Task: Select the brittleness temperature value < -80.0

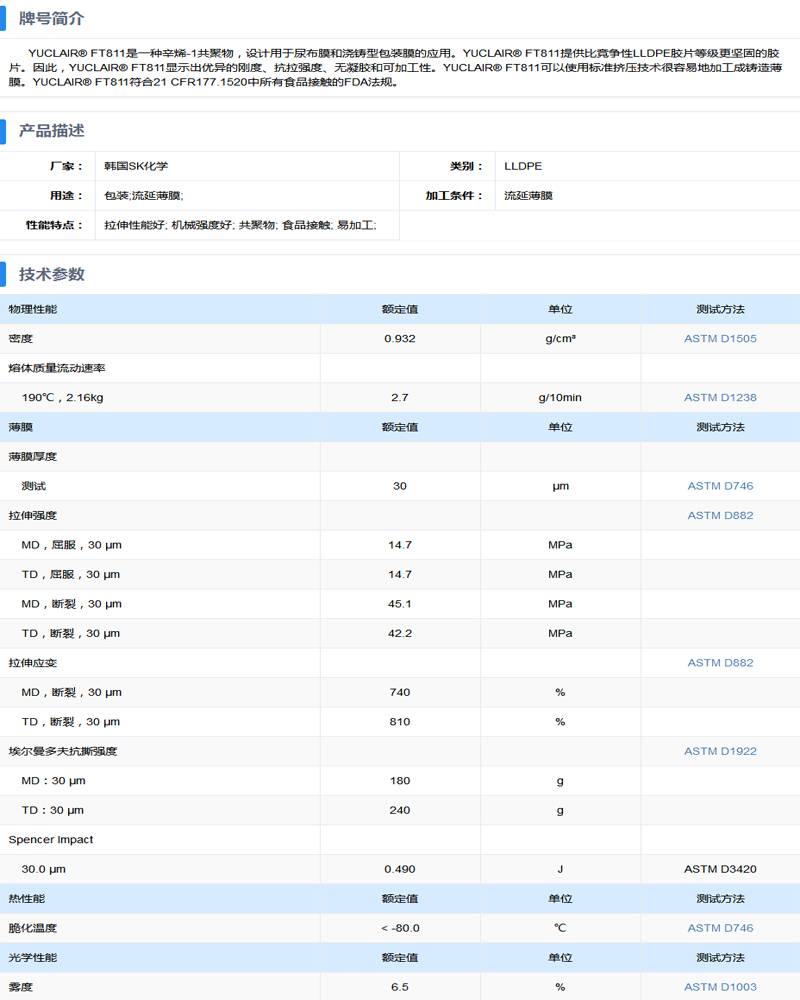Action: coord(400,928)
